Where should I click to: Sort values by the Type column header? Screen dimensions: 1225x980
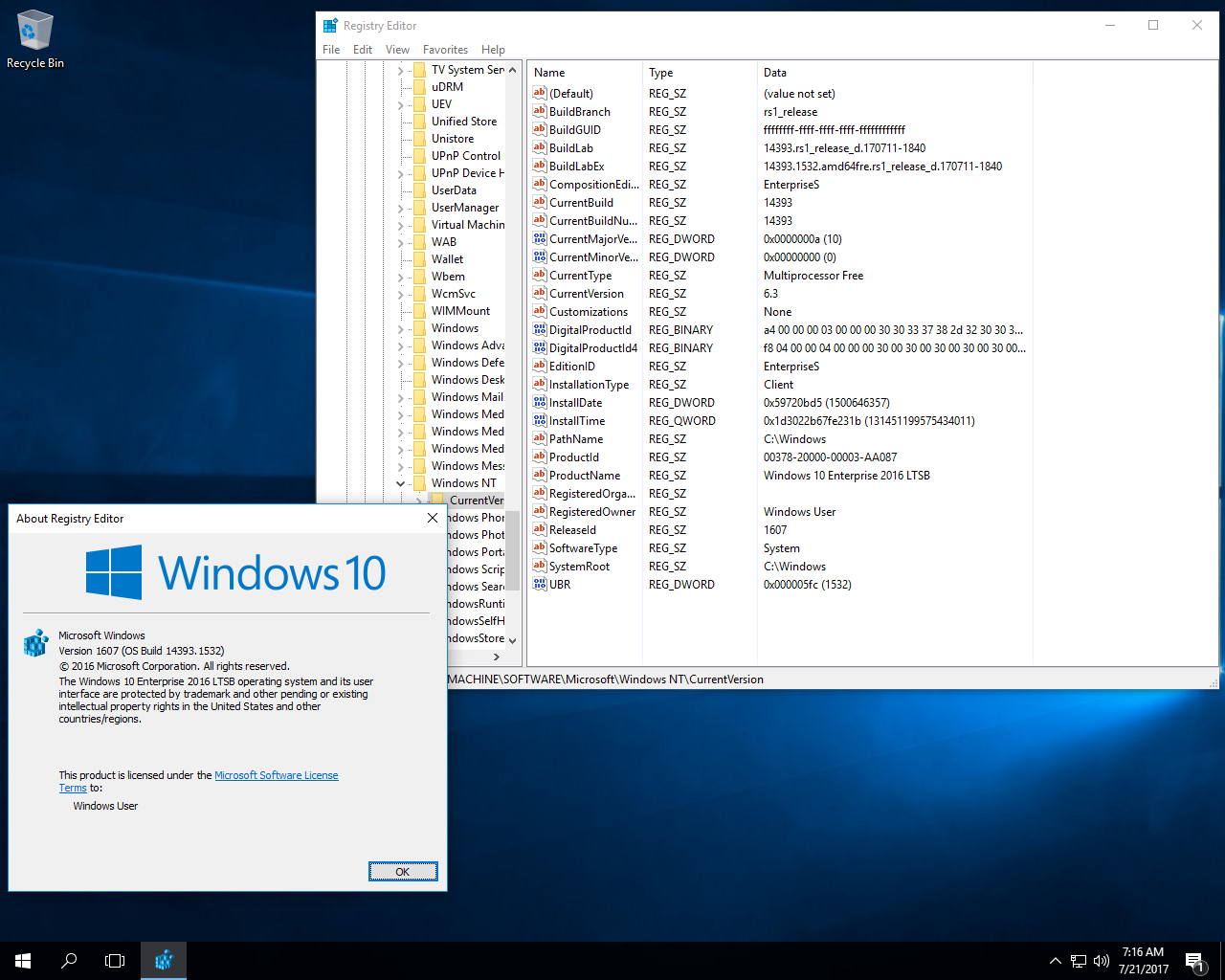(700, 73)
